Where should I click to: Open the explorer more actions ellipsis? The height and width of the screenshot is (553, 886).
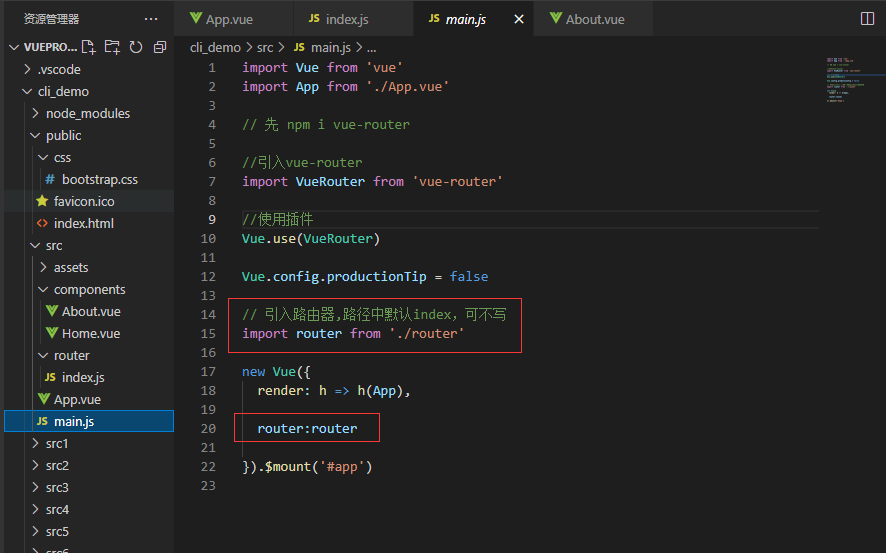point(151,19)
